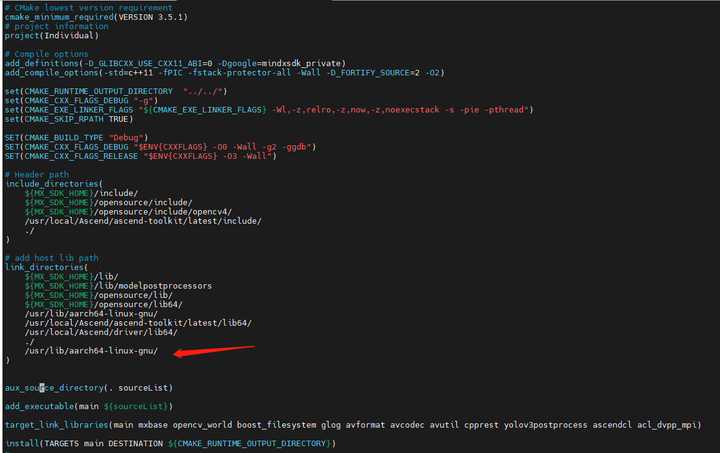Viewport: 720px width, 453px height.
Task: Click the /usr/local/Ascend/driver/lib64/ path
Action: point(101,332)
